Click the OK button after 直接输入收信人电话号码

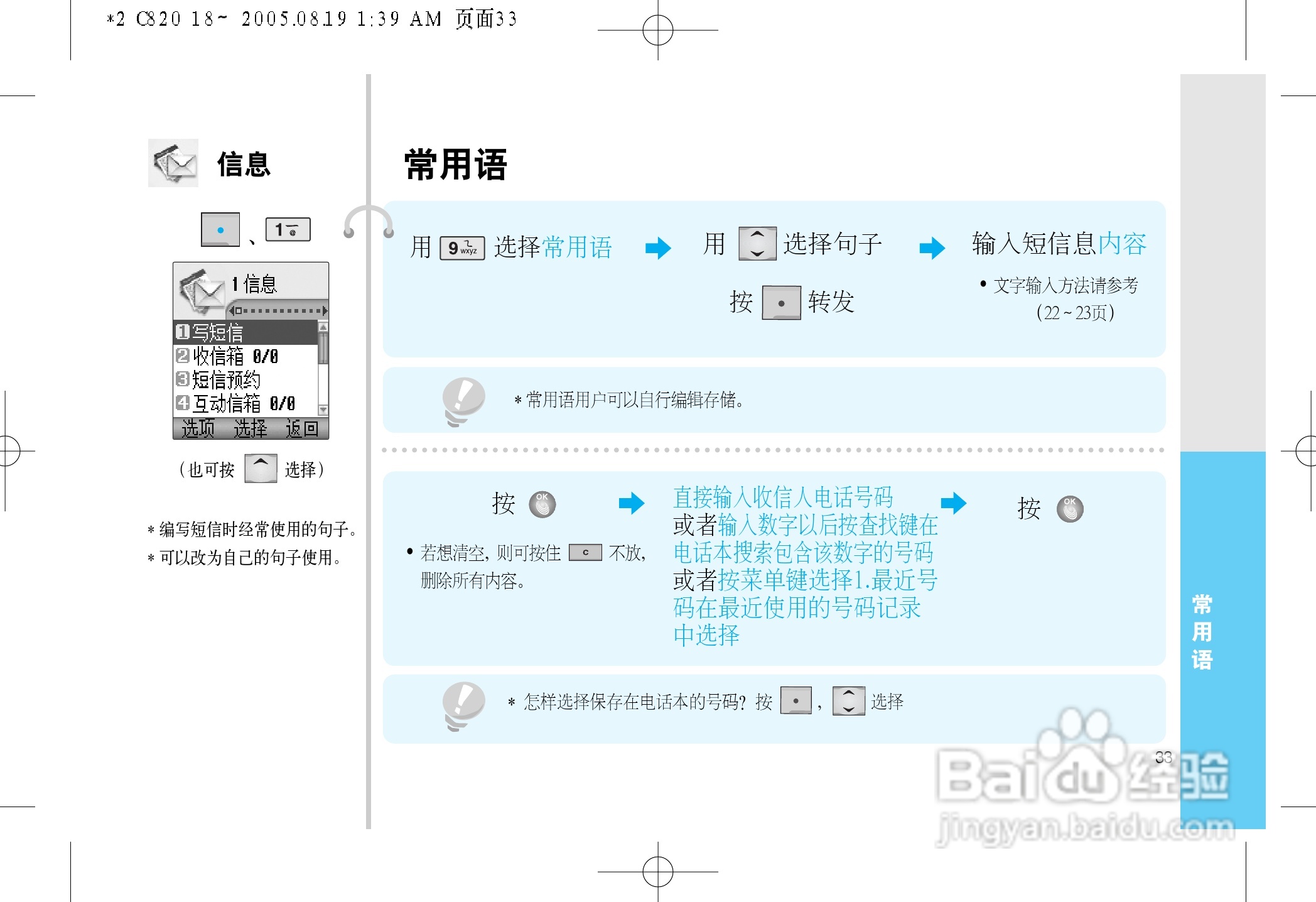[x=1070, y=509]
